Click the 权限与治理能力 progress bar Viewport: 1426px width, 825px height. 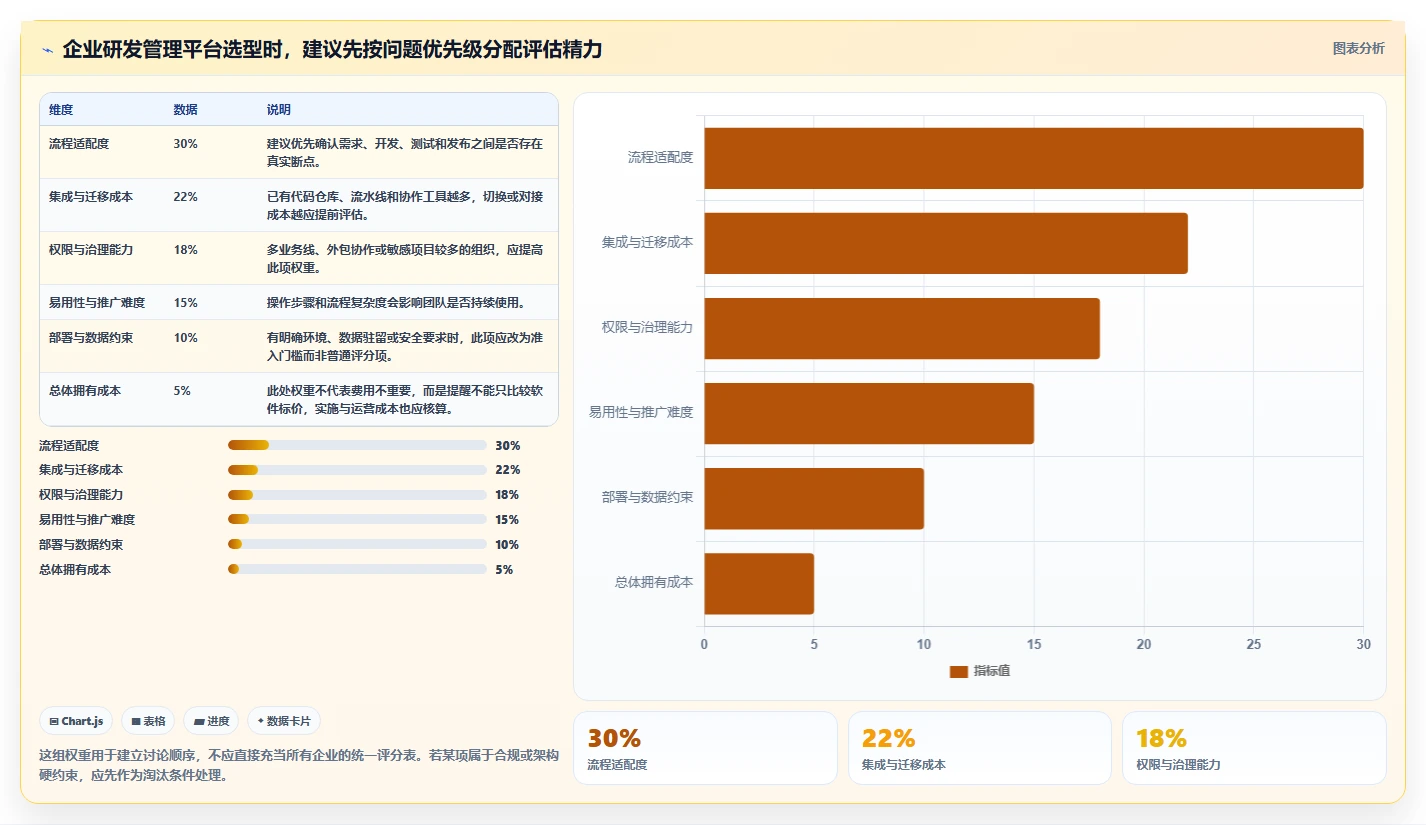pyautogui.click(x=357, y=495)
